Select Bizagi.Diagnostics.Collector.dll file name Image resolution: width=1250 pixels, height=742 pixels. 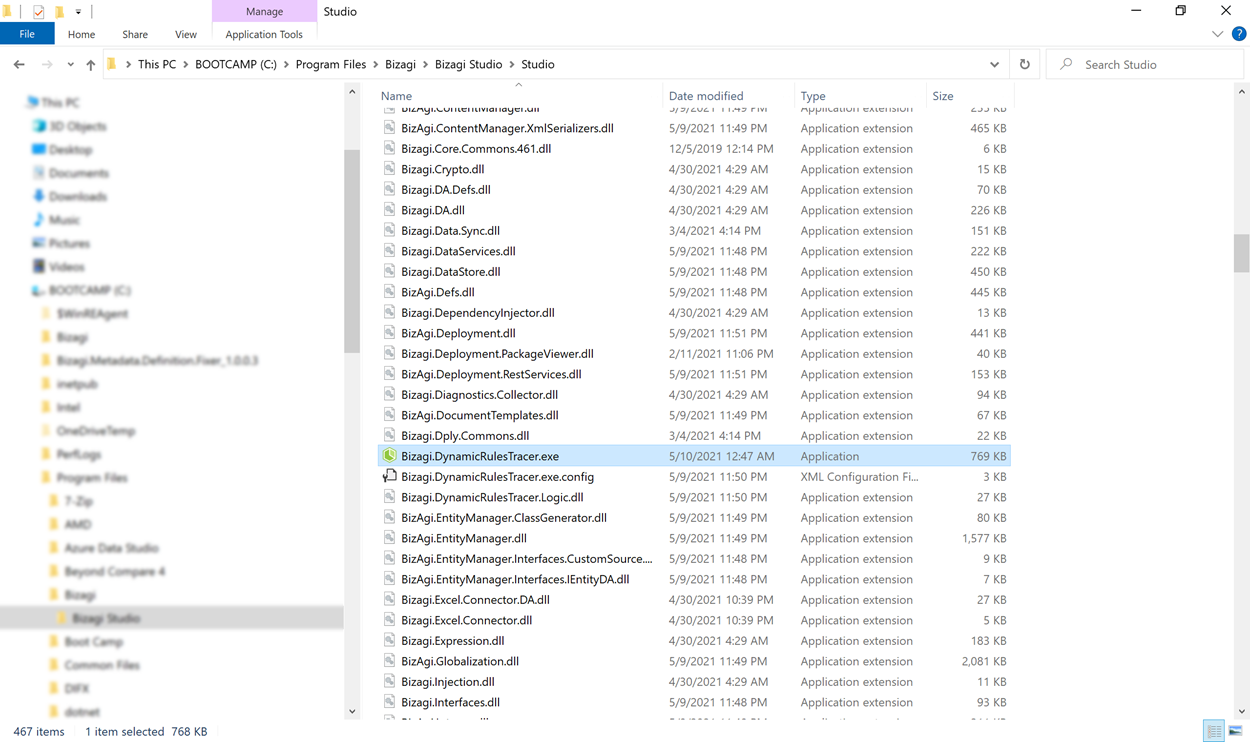(480, 395)
